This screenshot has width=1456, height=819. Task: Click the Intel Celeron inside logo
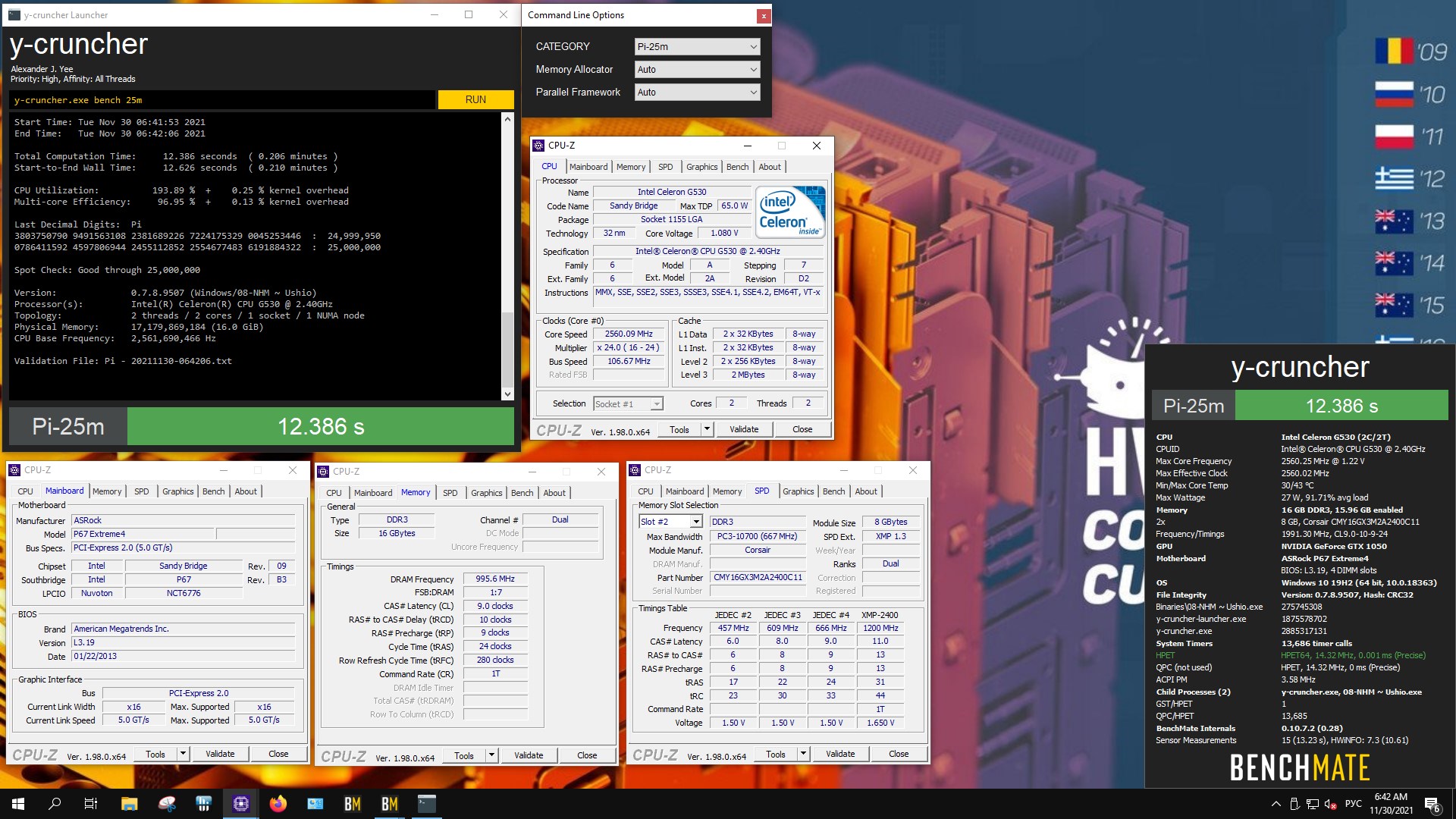click(790, 212)
